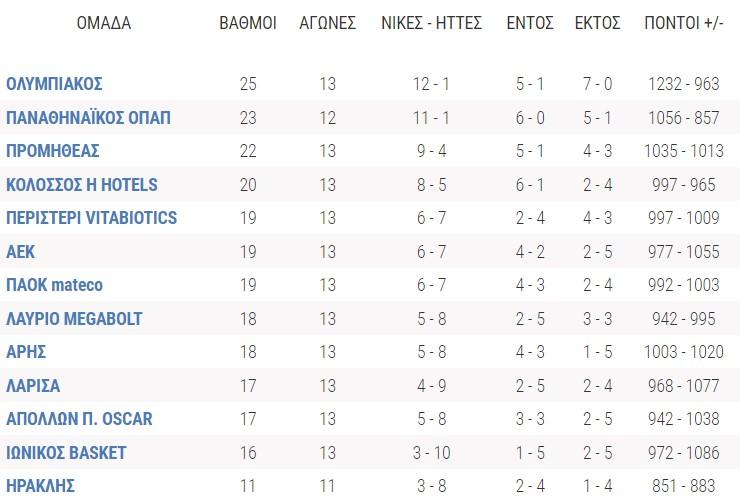Click the ΗΡΑΚΛΗΣ team name
The image size is (740, 500).
tap(40, 486)
